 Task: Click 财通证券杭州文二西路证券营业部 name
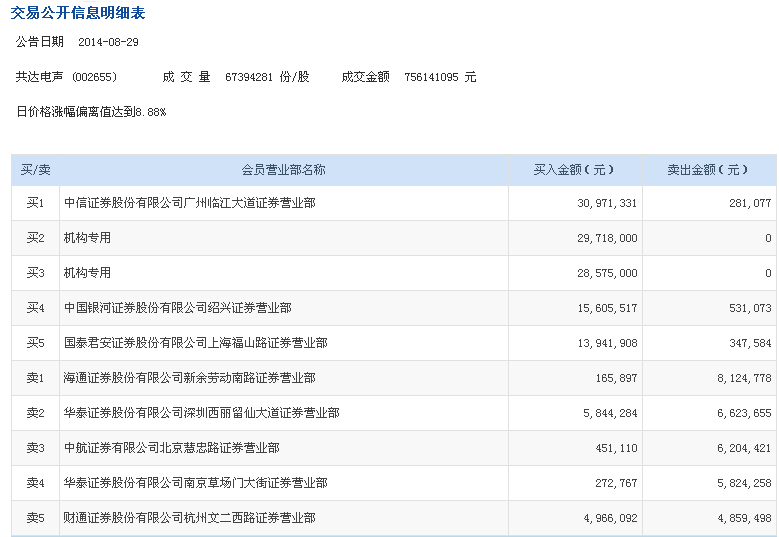(x=190, y=518)
